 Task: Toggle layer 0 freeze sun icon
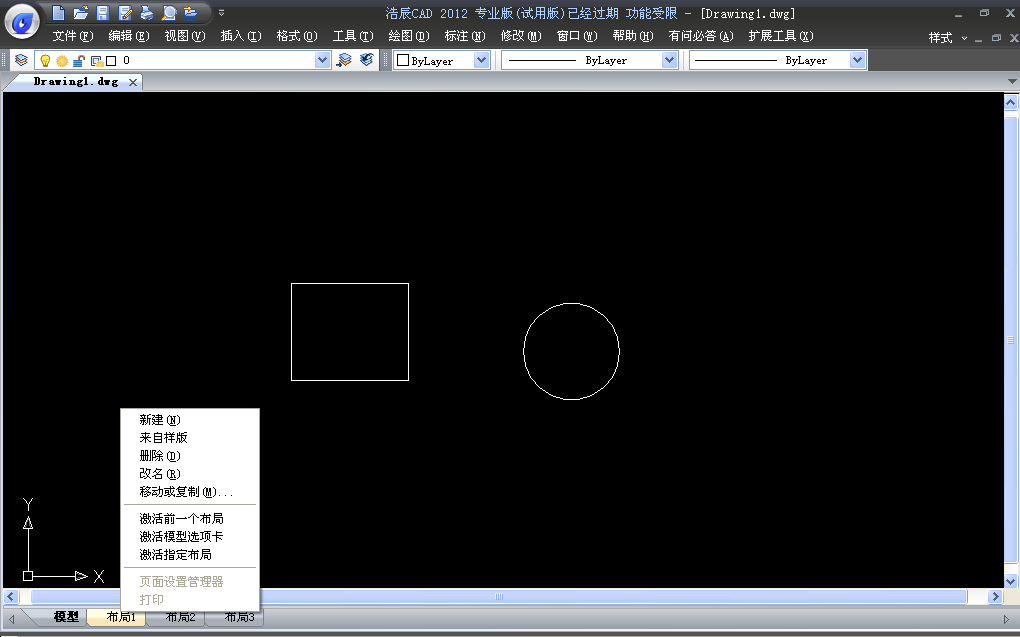point(62,61)
